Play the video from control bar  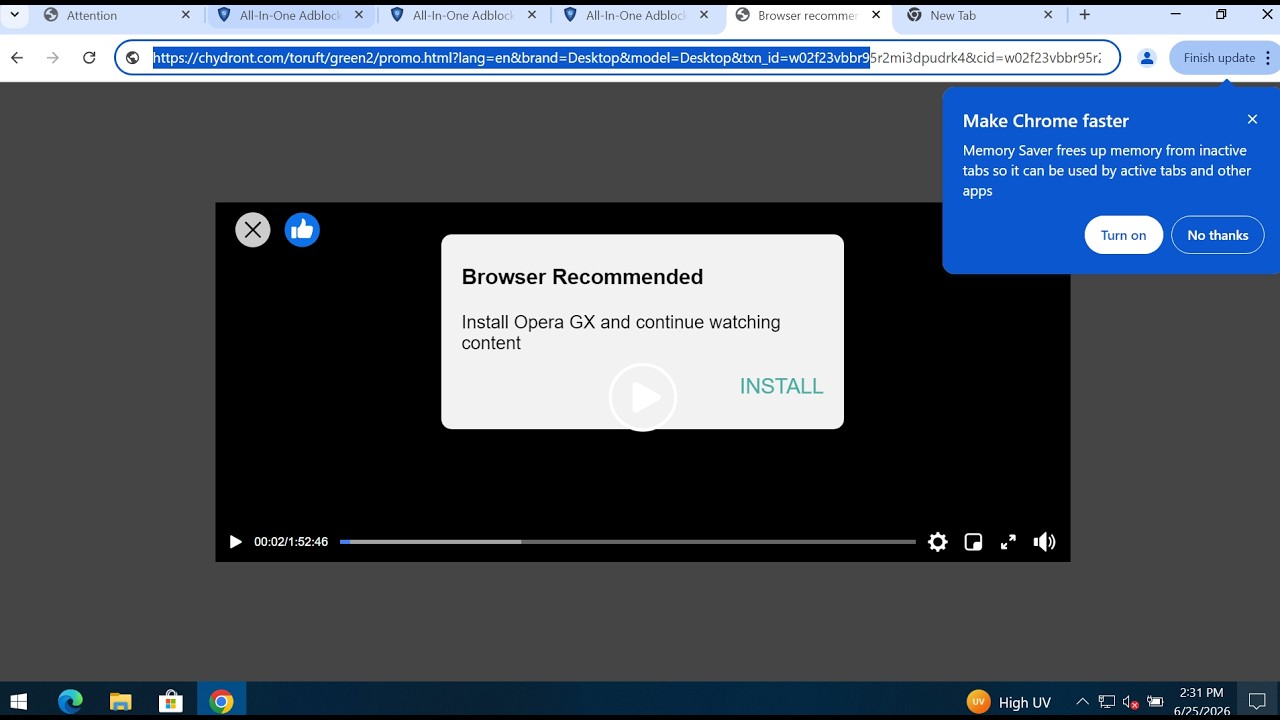click(236, 542)
